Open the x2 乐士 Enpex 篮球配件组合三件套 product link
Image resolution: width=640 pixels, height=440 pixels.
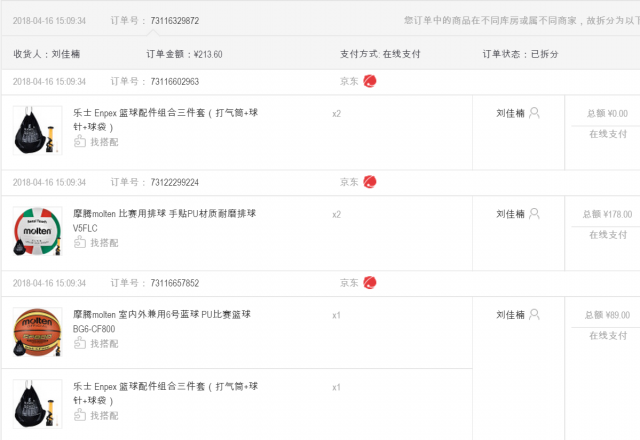[x=165, y=120]
